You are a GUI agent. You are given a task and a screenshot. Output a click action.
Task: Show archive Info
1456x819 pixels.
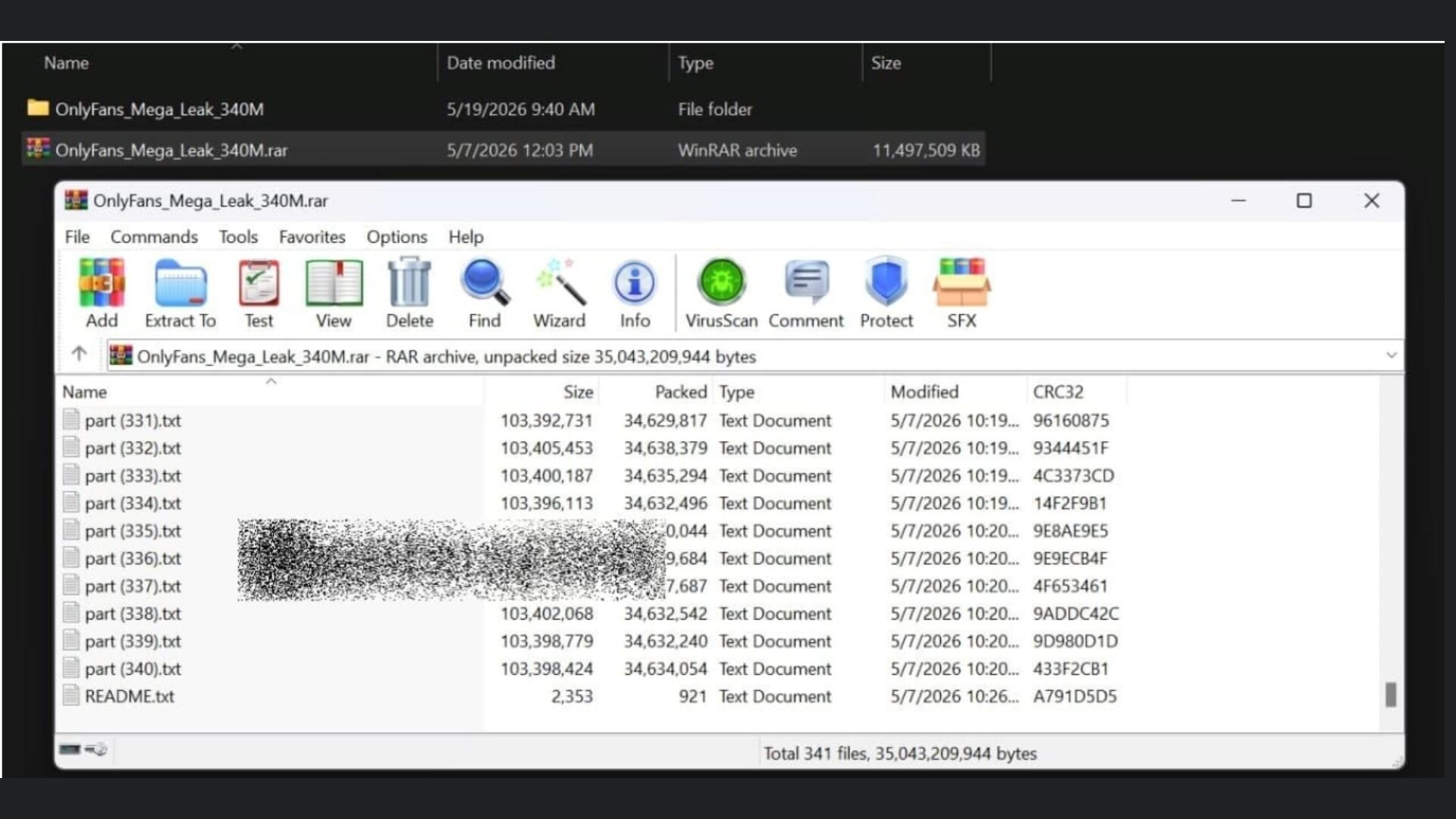[635, 283]
